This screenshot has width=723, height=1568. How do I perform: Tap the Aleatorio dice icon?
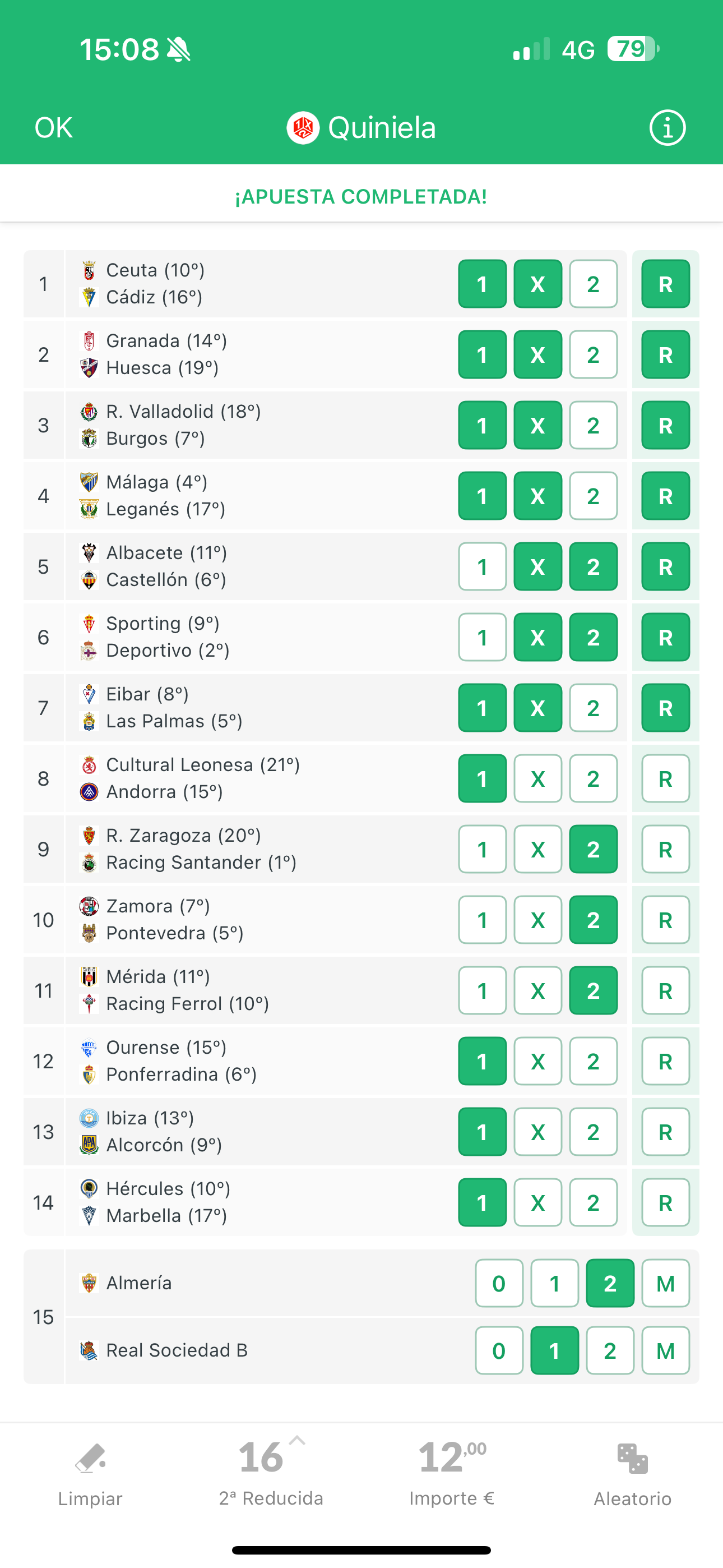pos(632,1460)
